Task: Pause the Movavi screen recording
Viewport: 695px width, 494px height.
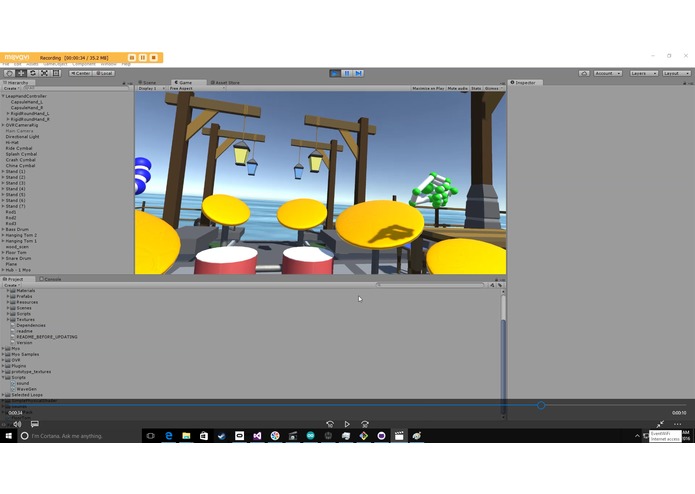Action: (143, 58)
